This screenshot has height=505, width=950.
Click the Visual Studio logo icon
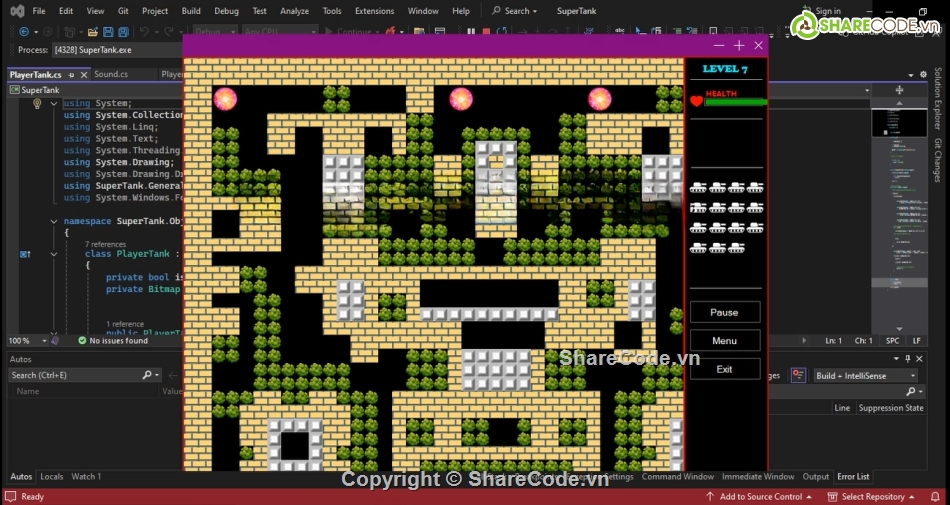(x=18, y=11)
